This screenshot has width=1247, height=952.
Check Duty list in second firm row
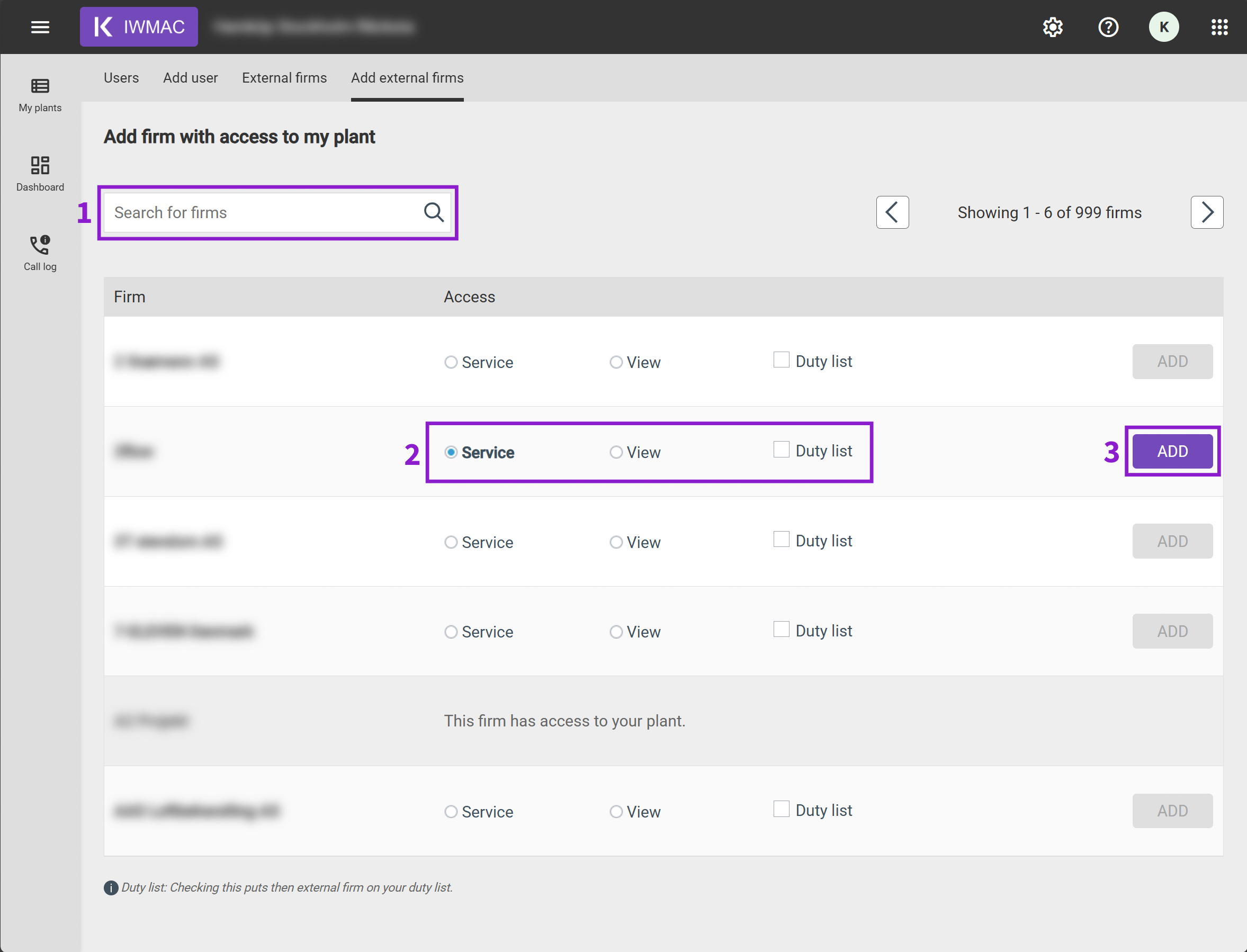point(781,450)
